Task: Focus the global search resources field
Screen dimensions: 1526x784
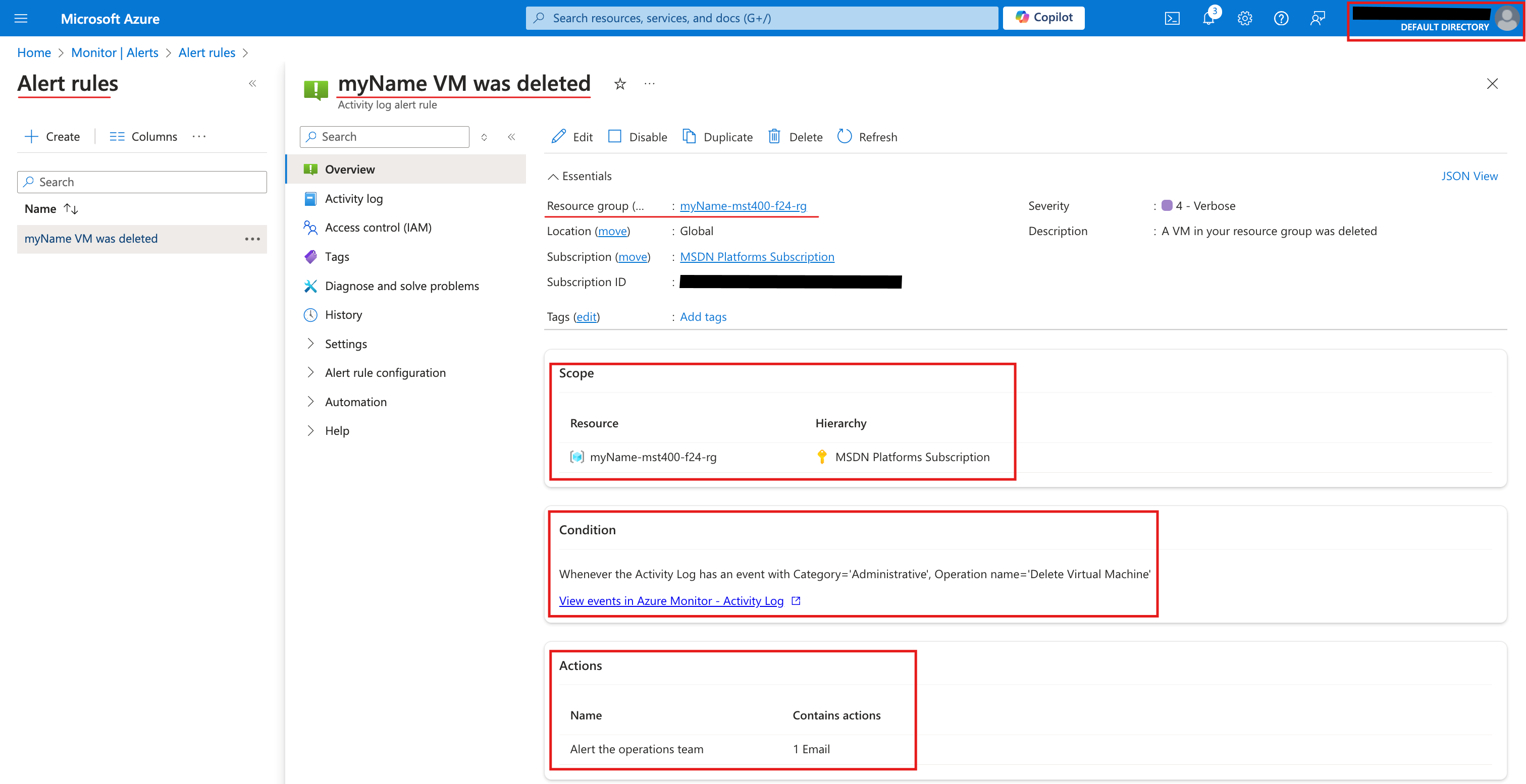Action: point(761,18)
